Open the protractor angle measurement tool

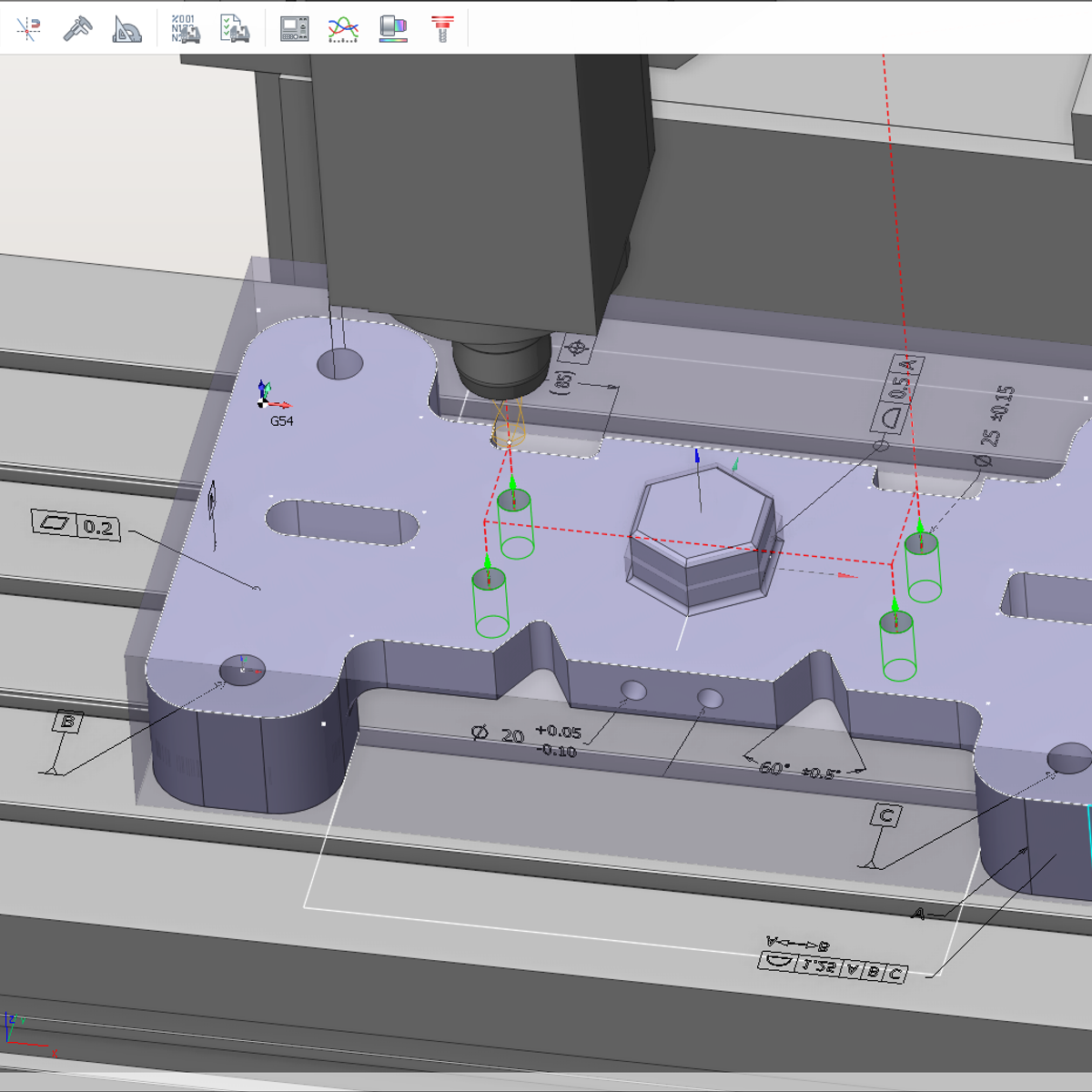click(x=126, y=29)
